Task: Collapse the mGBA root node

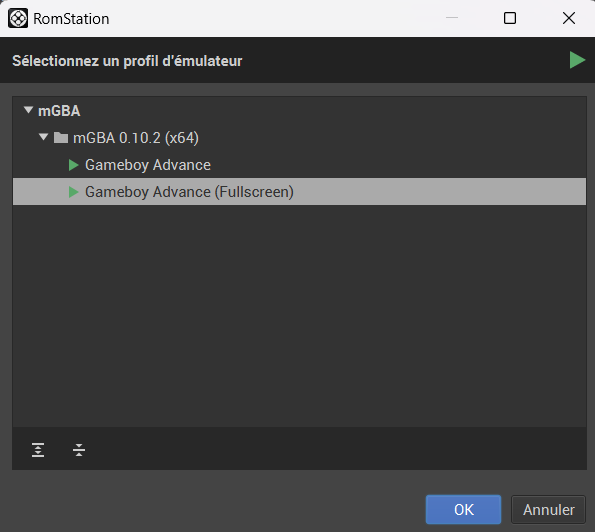Action: (28, 110)
